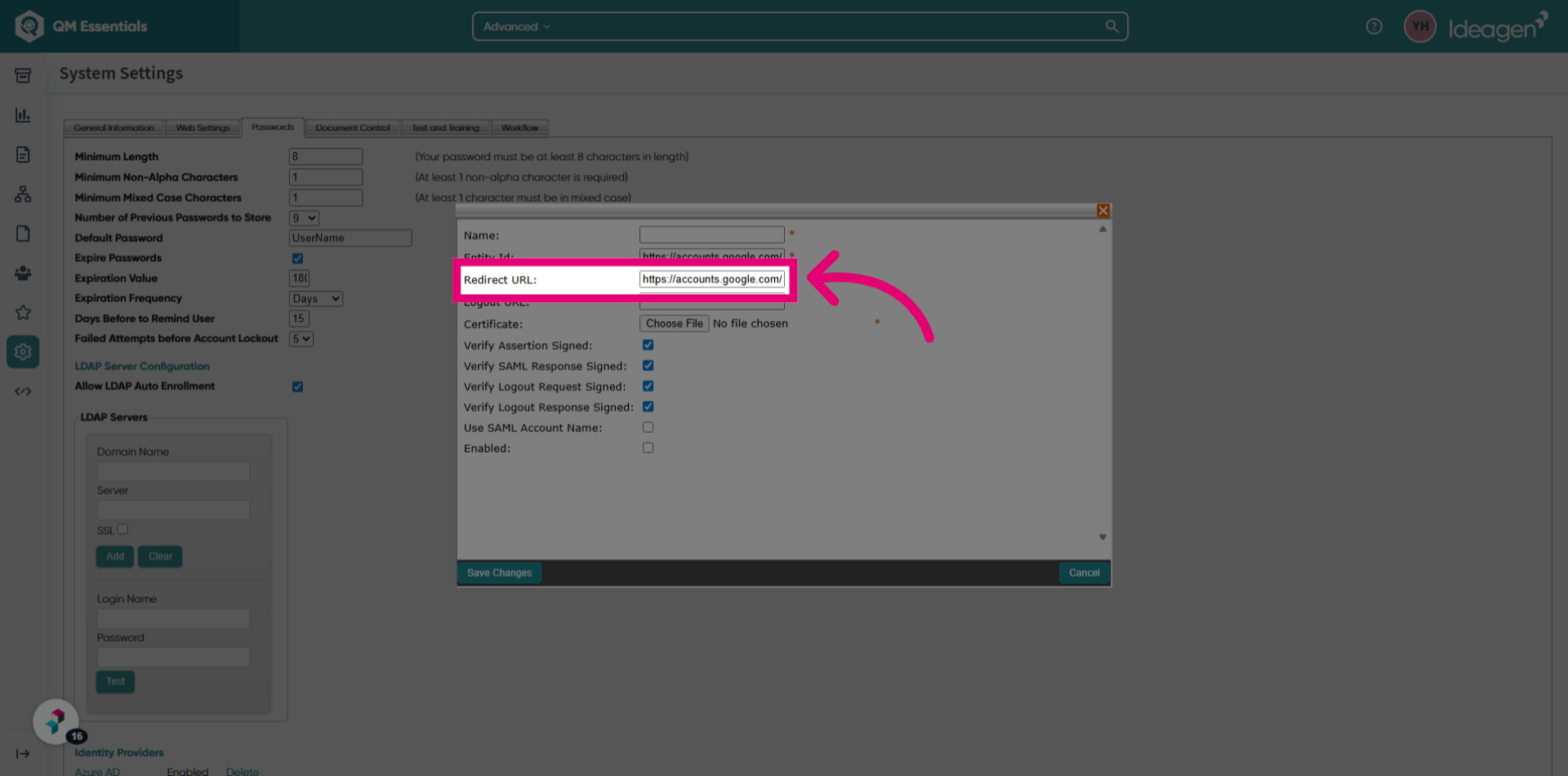Open the help question mark icon

1374,26
